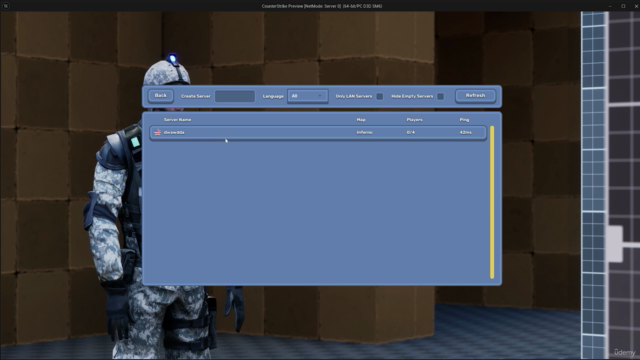Click the 0/4 players value
The height and width of the screenshot is (360, 640).
point(411,132)
